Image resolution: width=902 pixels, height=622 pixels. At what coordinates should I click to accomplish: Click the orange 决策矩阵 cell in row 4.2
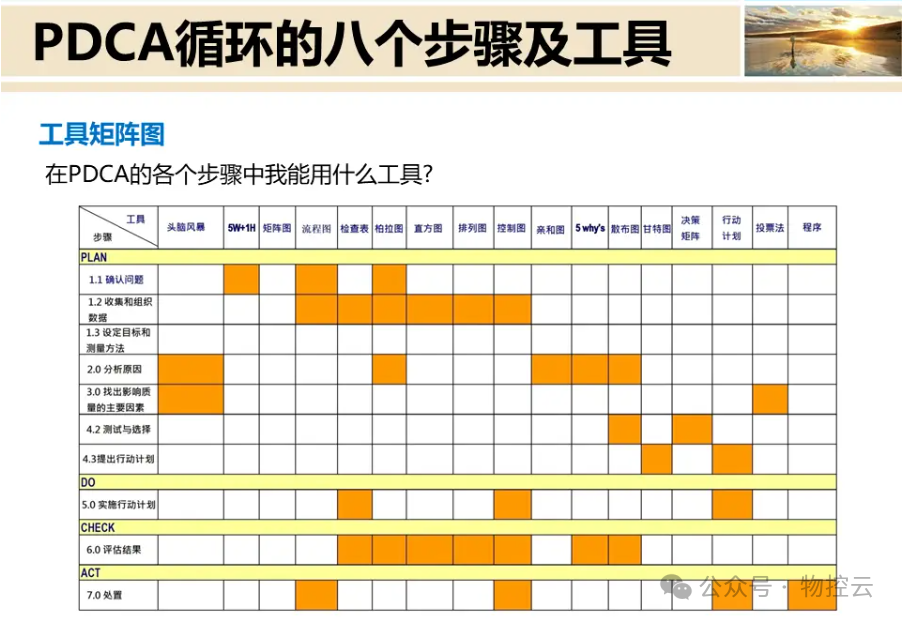pos(691,429)
